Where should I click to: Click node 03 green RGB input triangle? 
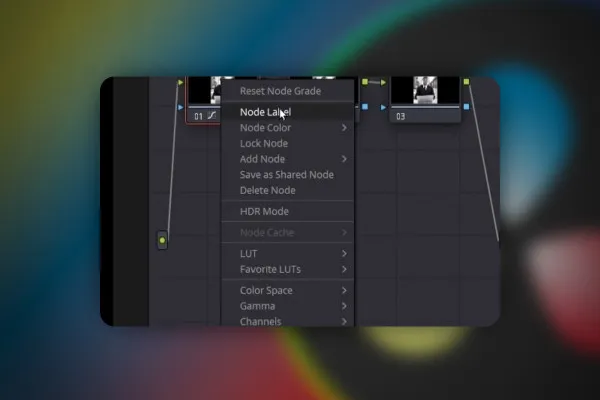(x=383, y=82)
